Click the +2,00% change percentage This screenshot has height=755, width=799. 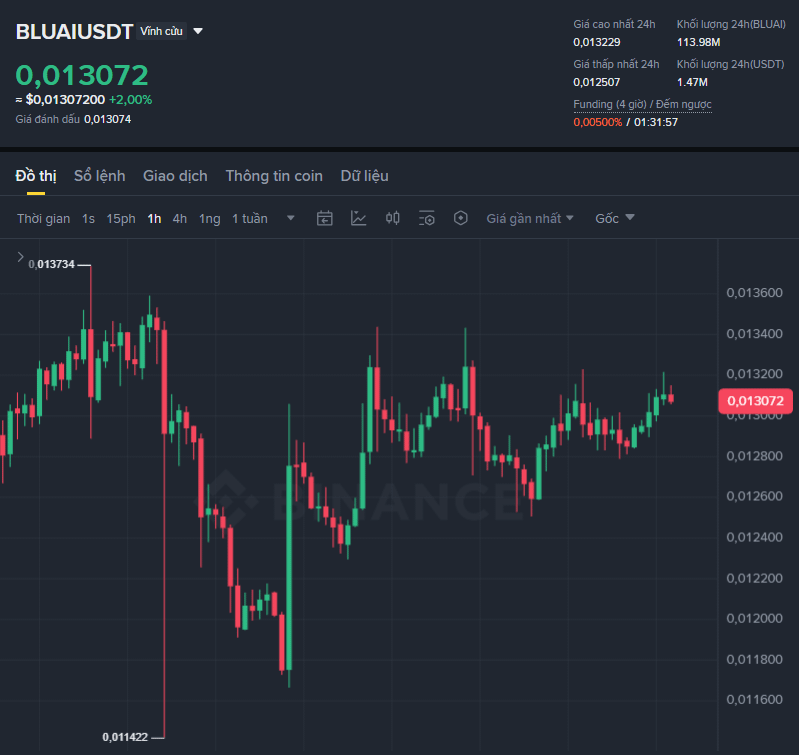(130, 100)
